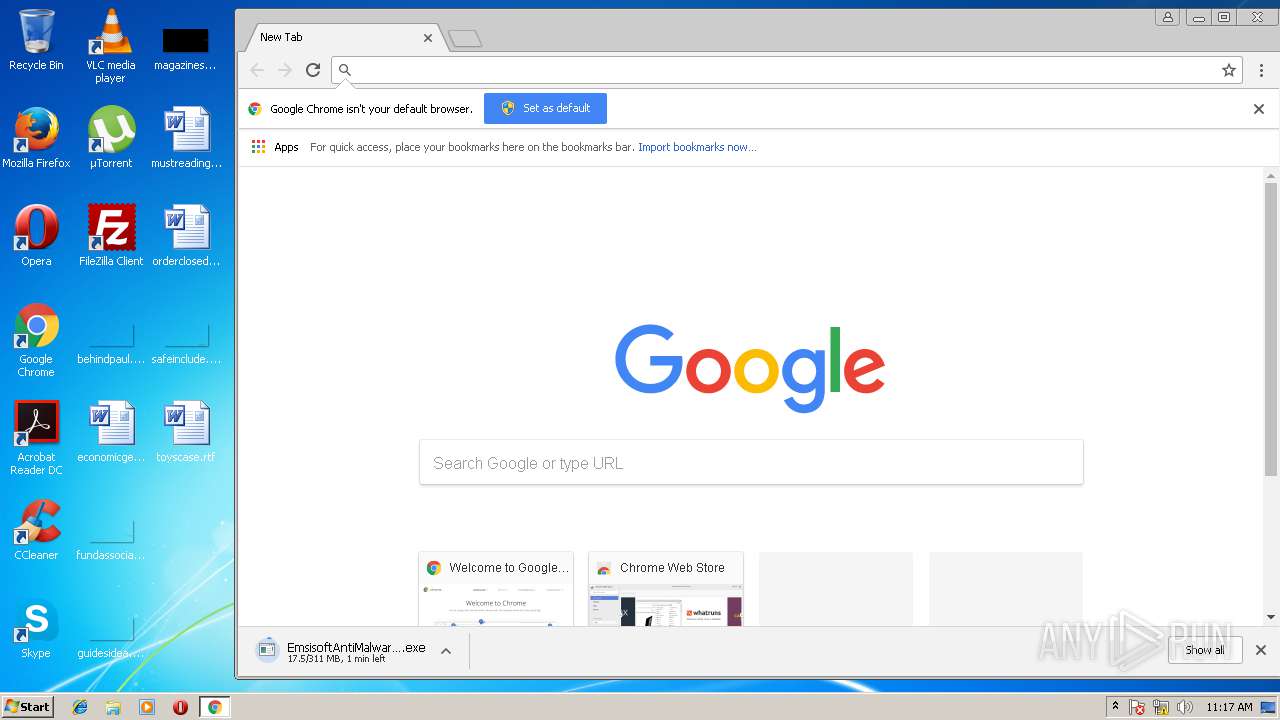Open VLC media player shortcut

pyautogui.click(x=111, y=45)
